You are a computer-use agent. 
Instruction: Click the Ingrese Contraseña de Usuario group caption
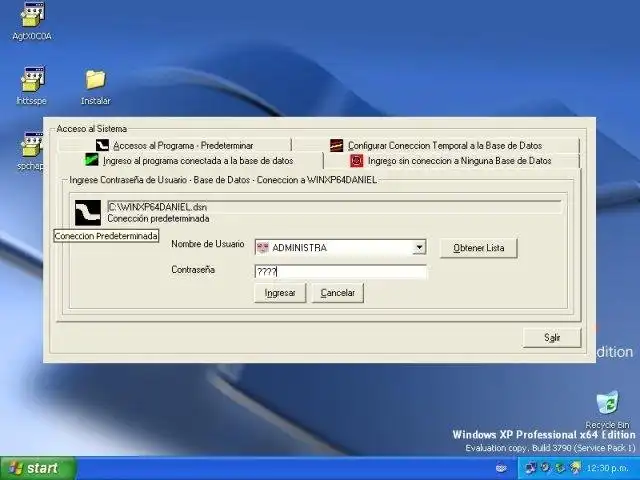pos(223,180)
